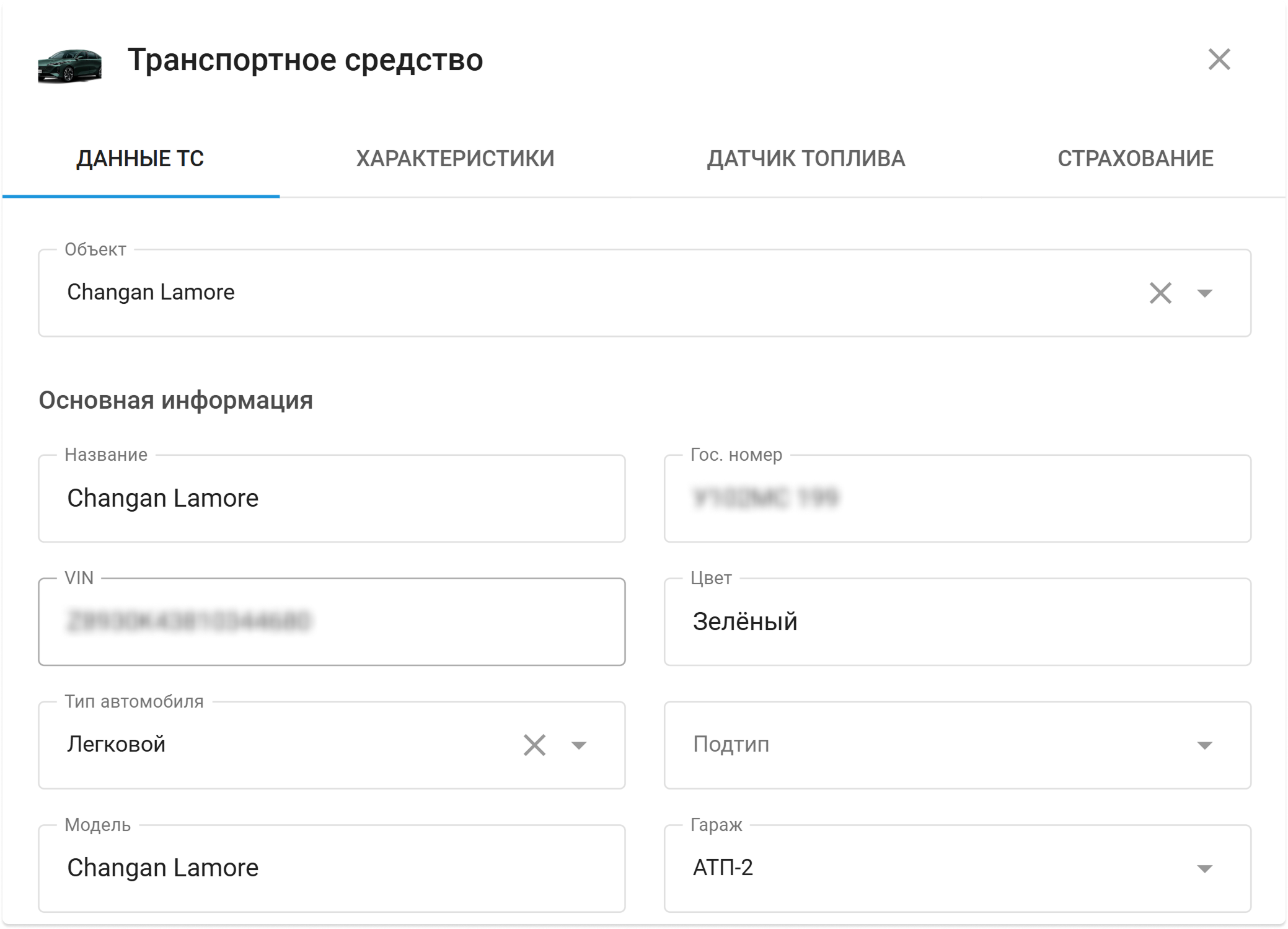The height and width of the screenshot is (929, 1288).
Task: Expand the Тип автомобиля dropdown arrow
Action: tap(578, 745)
